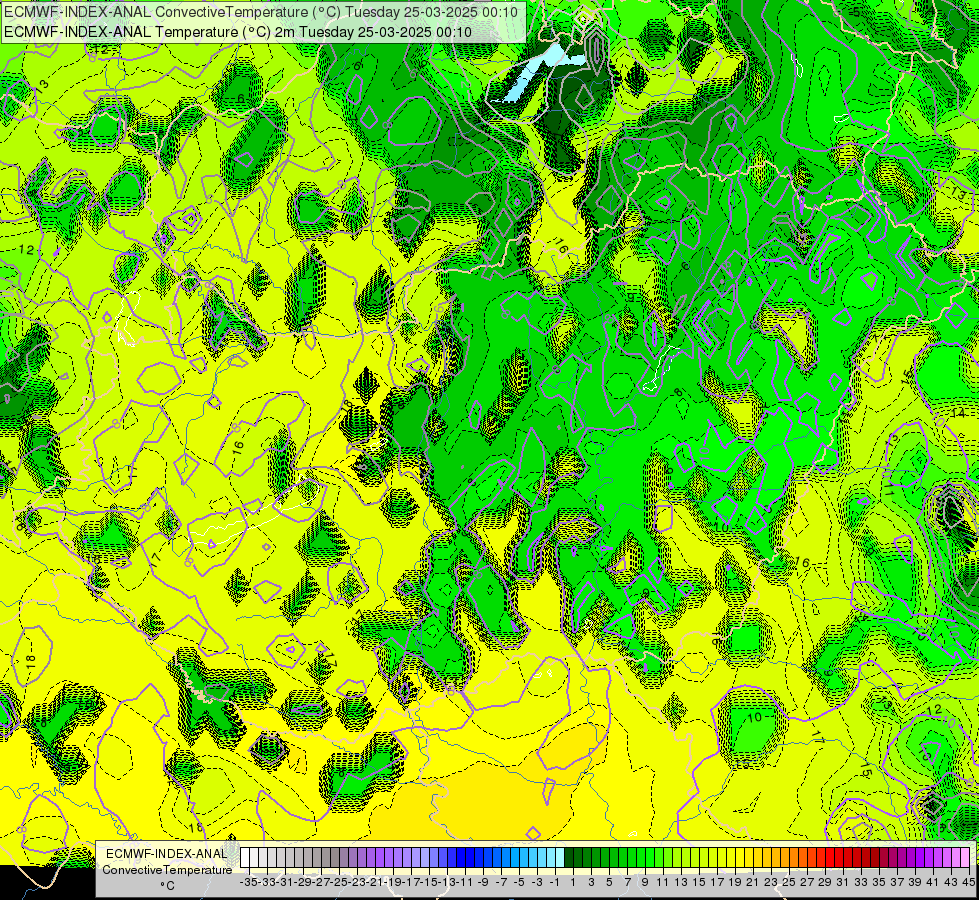
Task: Click the legend value 31
Action: coord(843,883)
